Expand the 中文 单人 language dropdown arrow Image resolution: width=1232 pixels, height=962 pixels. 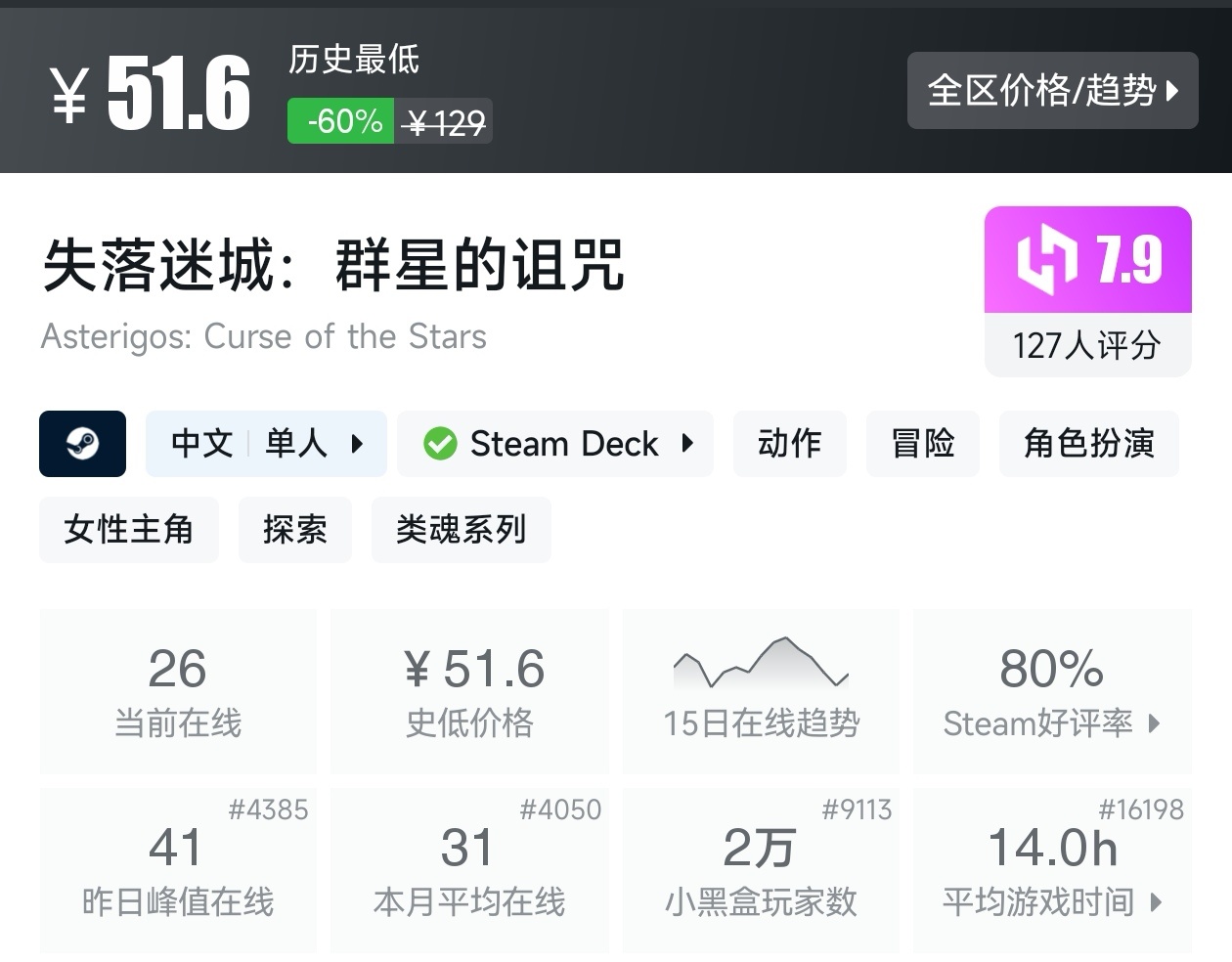pyautogui.click(x=357, y=444)
